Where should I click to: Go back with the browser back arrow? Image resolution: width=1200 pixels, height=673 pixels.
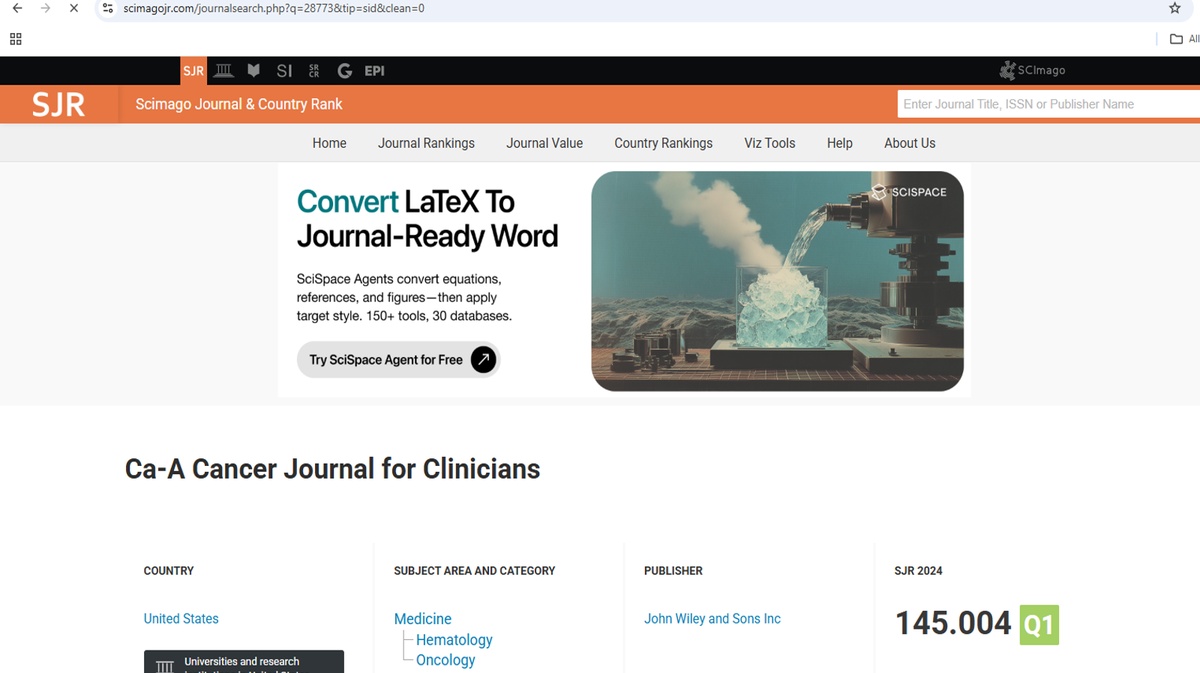pyautogui.click(x=17, y=8)
